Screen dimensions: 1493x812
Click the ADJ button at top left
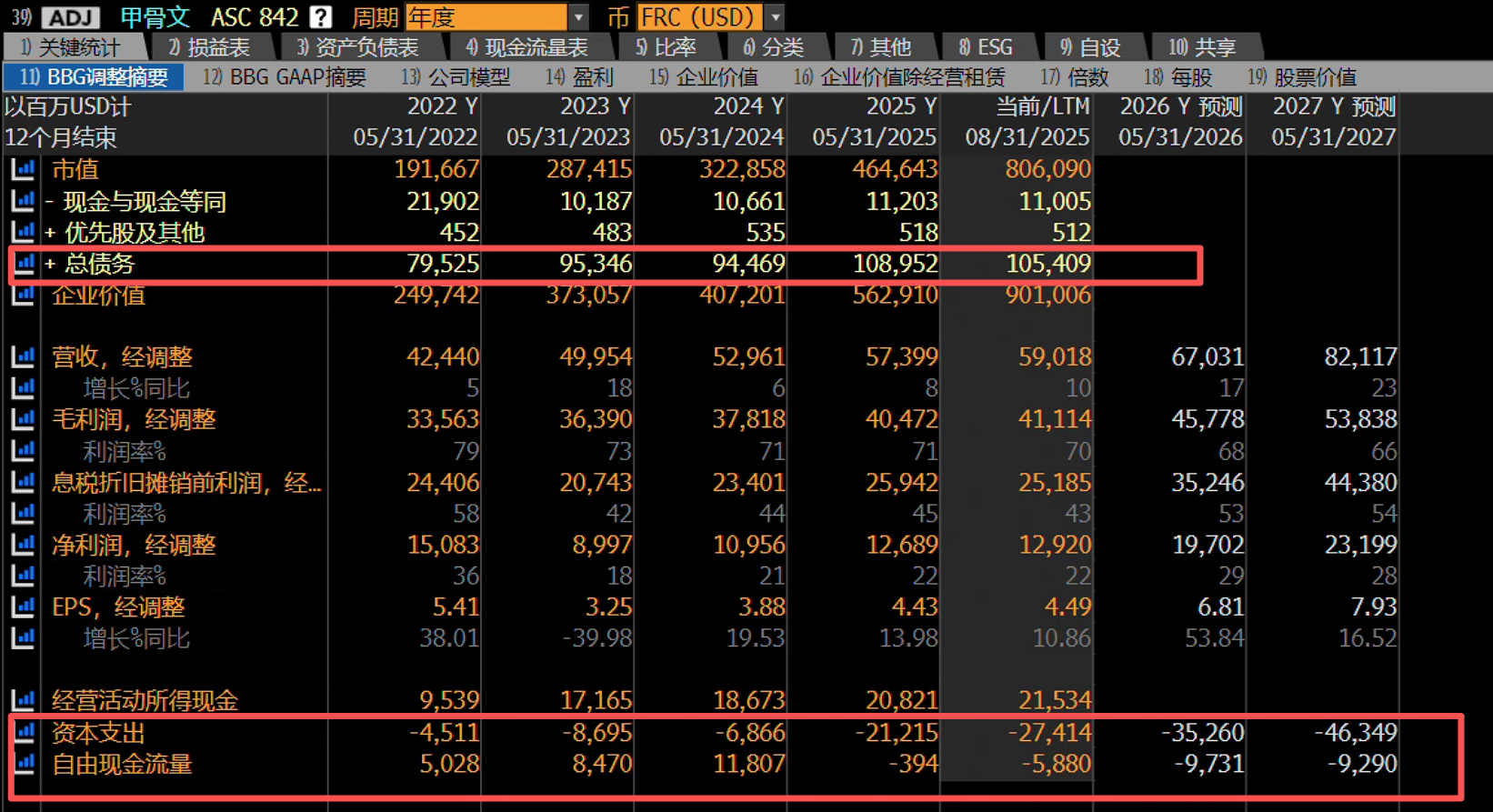point(71,16)
